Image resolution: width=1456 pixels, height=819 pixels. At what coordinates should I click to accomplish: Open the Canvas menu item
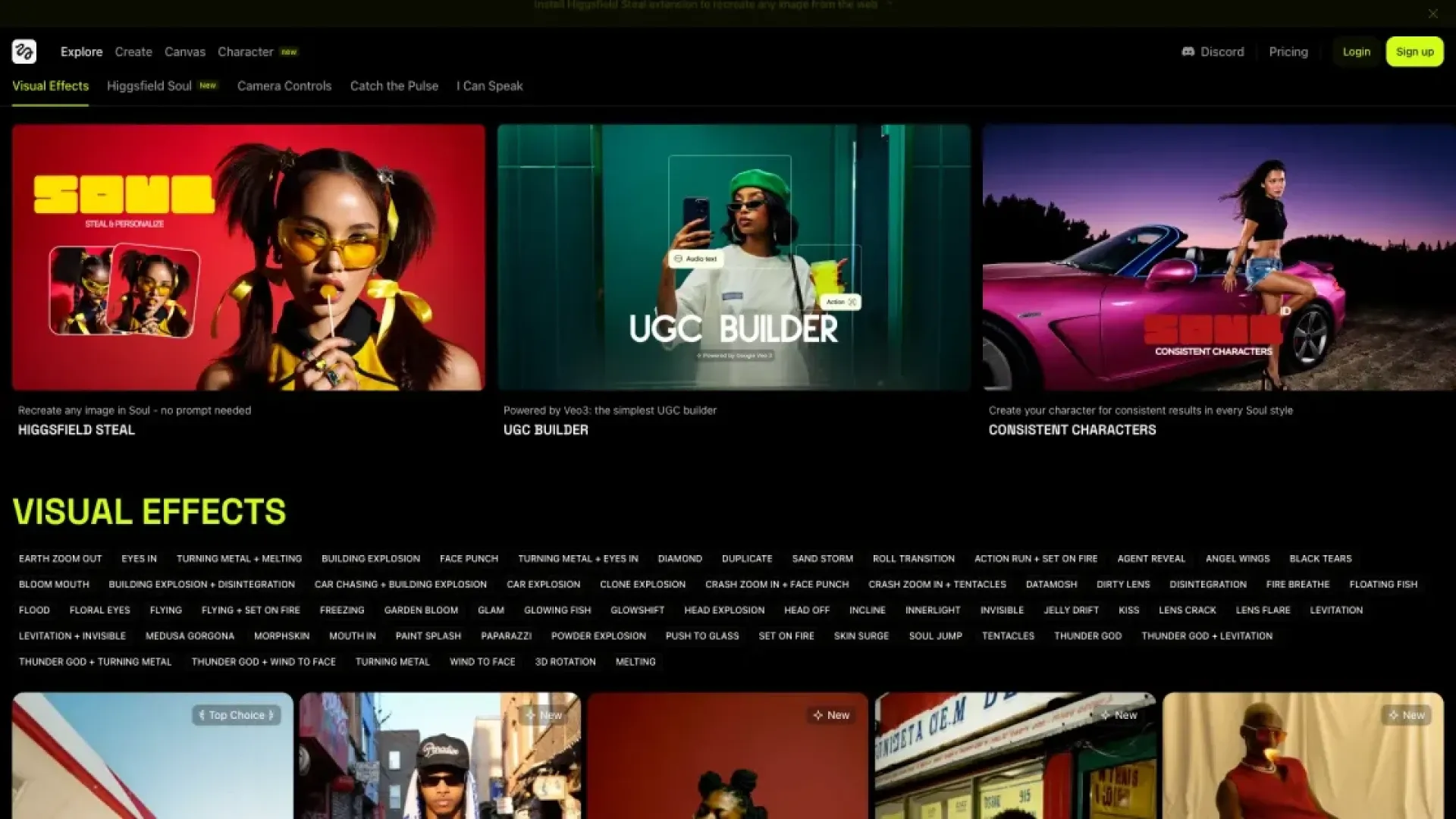coord(185,52)
